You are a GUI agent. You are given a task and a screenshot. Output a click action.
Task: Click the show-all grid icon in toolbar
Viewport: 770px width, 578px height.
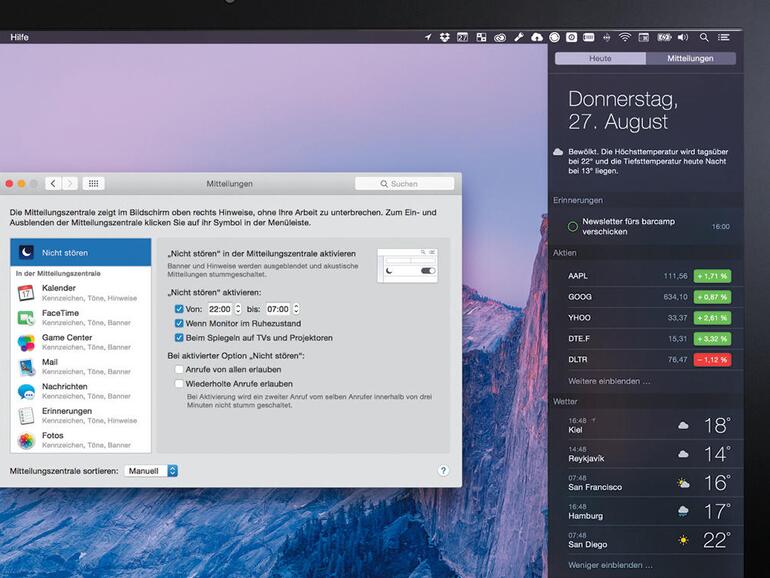(x=93, y=184)
